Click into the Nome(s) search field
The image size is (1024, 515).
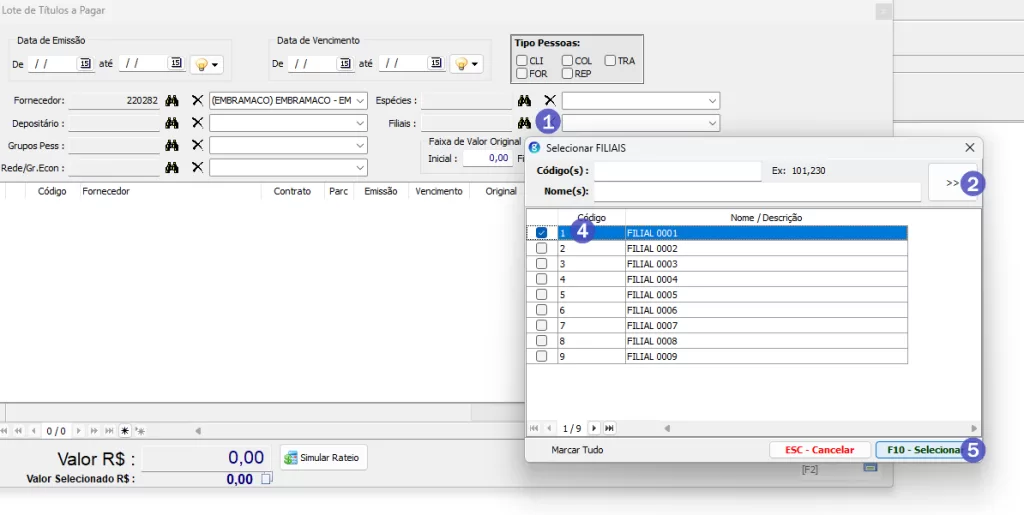point(757,191)
